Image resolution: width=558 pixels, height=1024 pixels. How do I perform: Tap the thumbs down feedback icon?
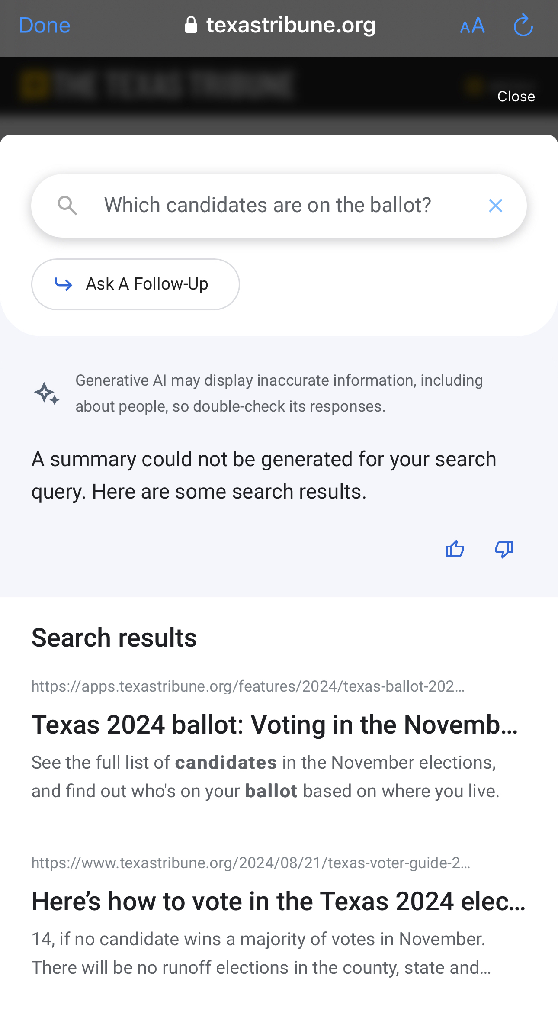(504, 549)
